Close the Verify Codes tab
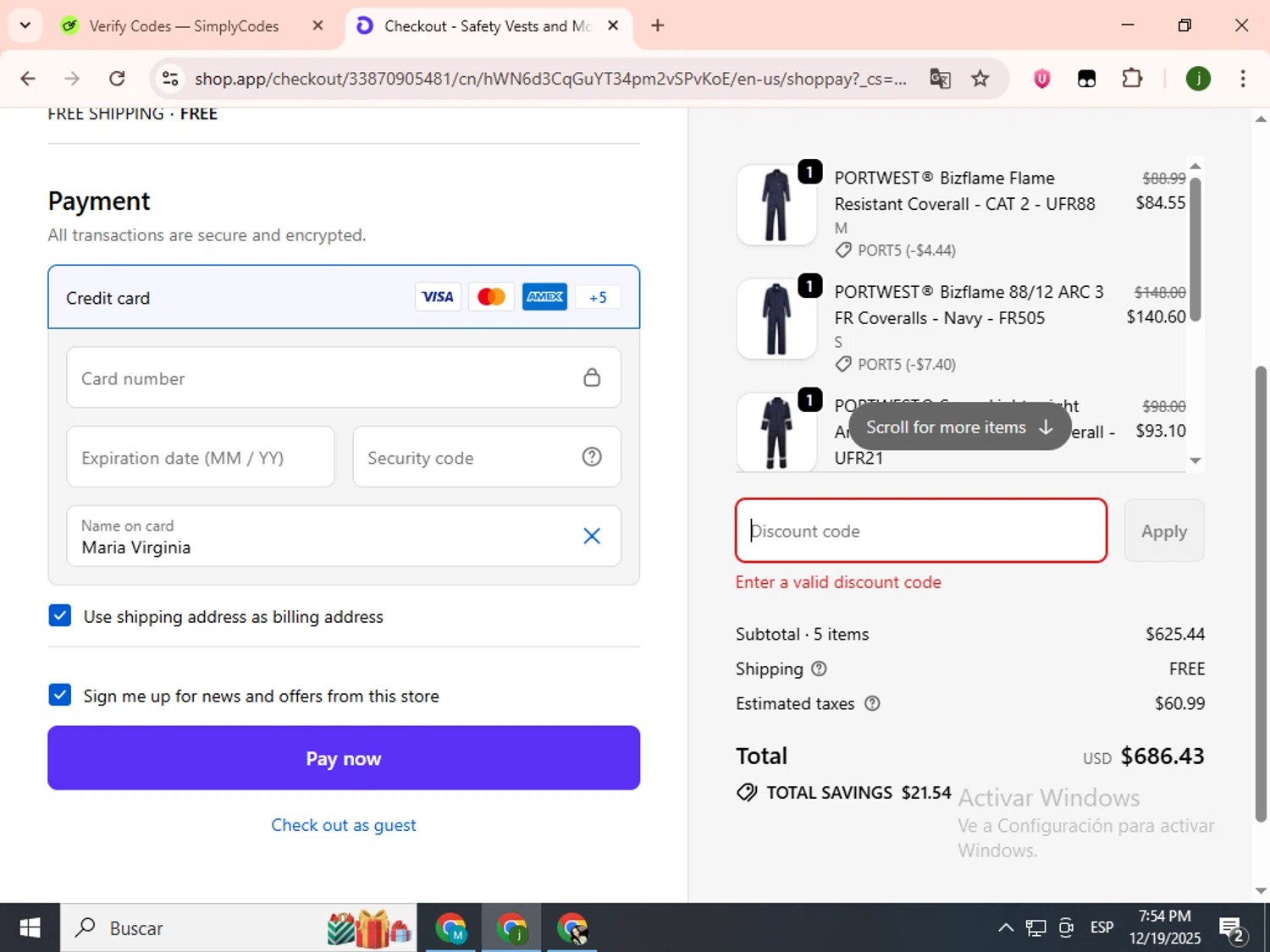This screenshot has width=1270, height=952. [x=318, y=25]
